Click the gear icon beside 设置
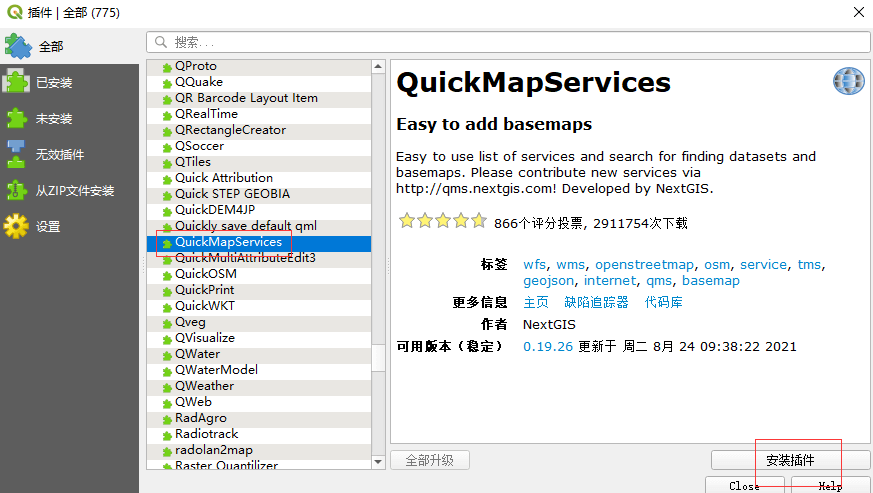 click(16, 226)
